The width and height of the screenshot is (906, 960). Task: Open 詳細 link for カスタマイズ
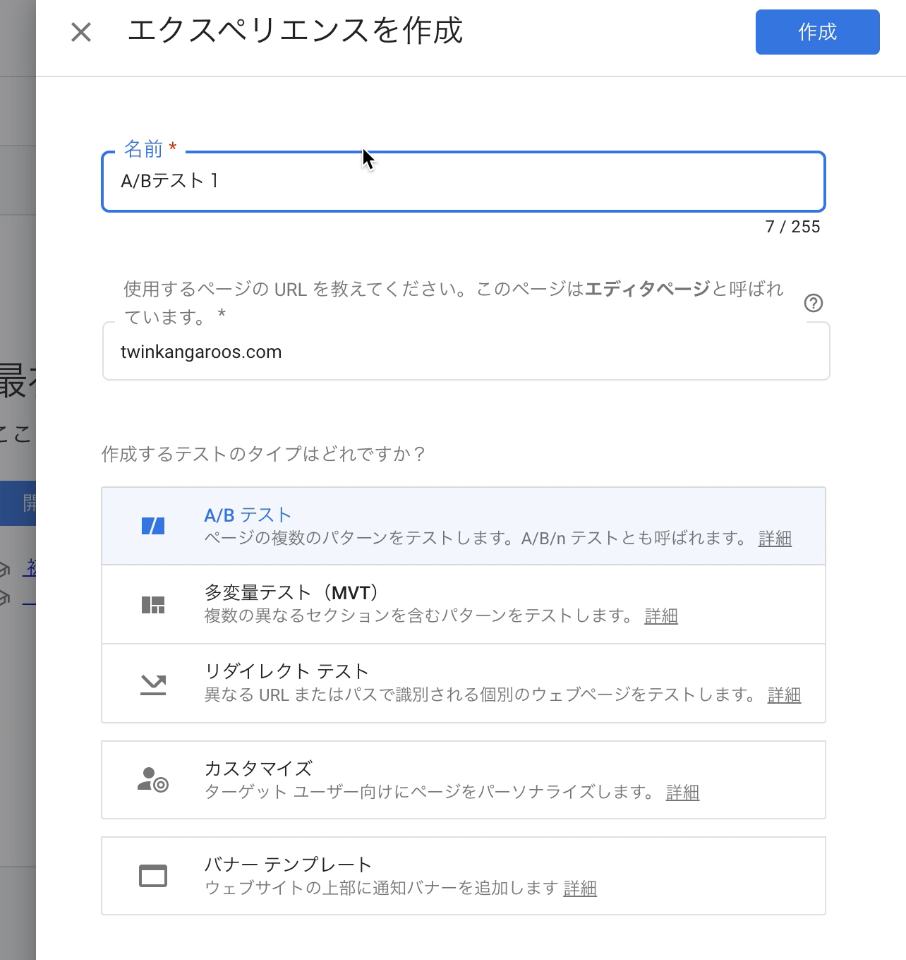(683, 792)
